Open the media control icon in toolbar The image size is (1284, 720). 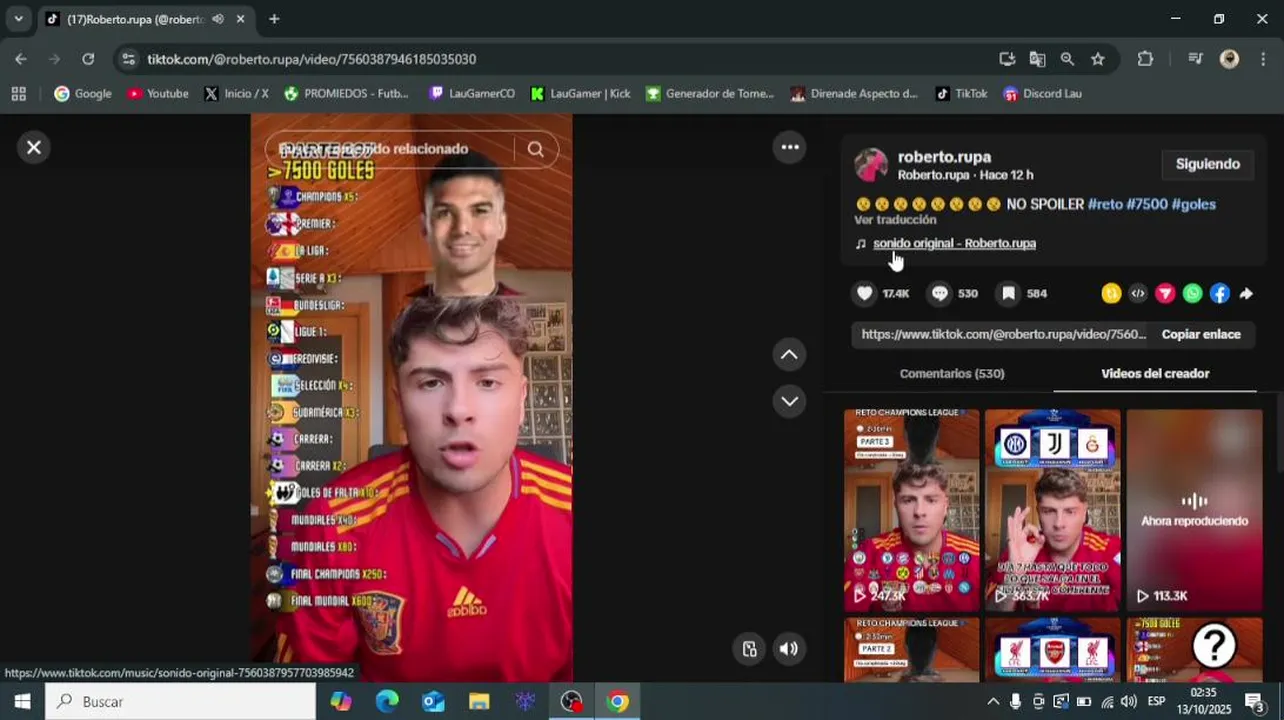click(x=1195, y=59)
